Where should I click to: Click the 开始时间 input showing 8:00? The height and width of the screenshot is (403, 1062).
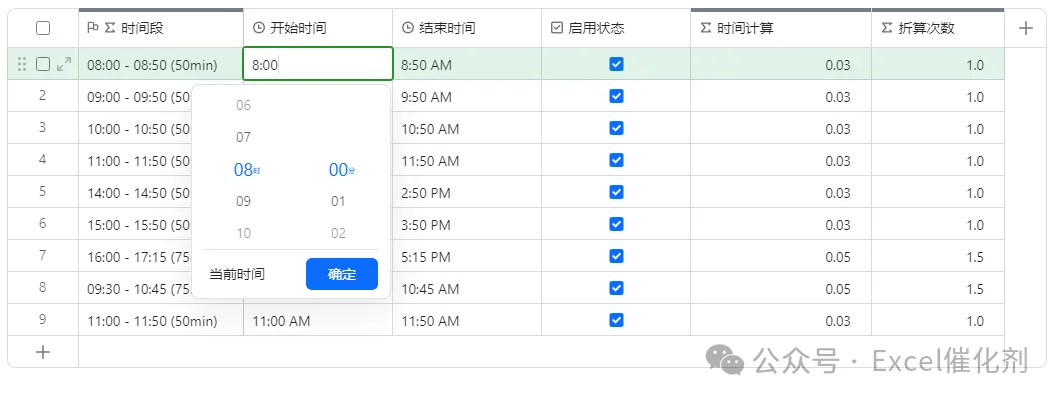318,64
